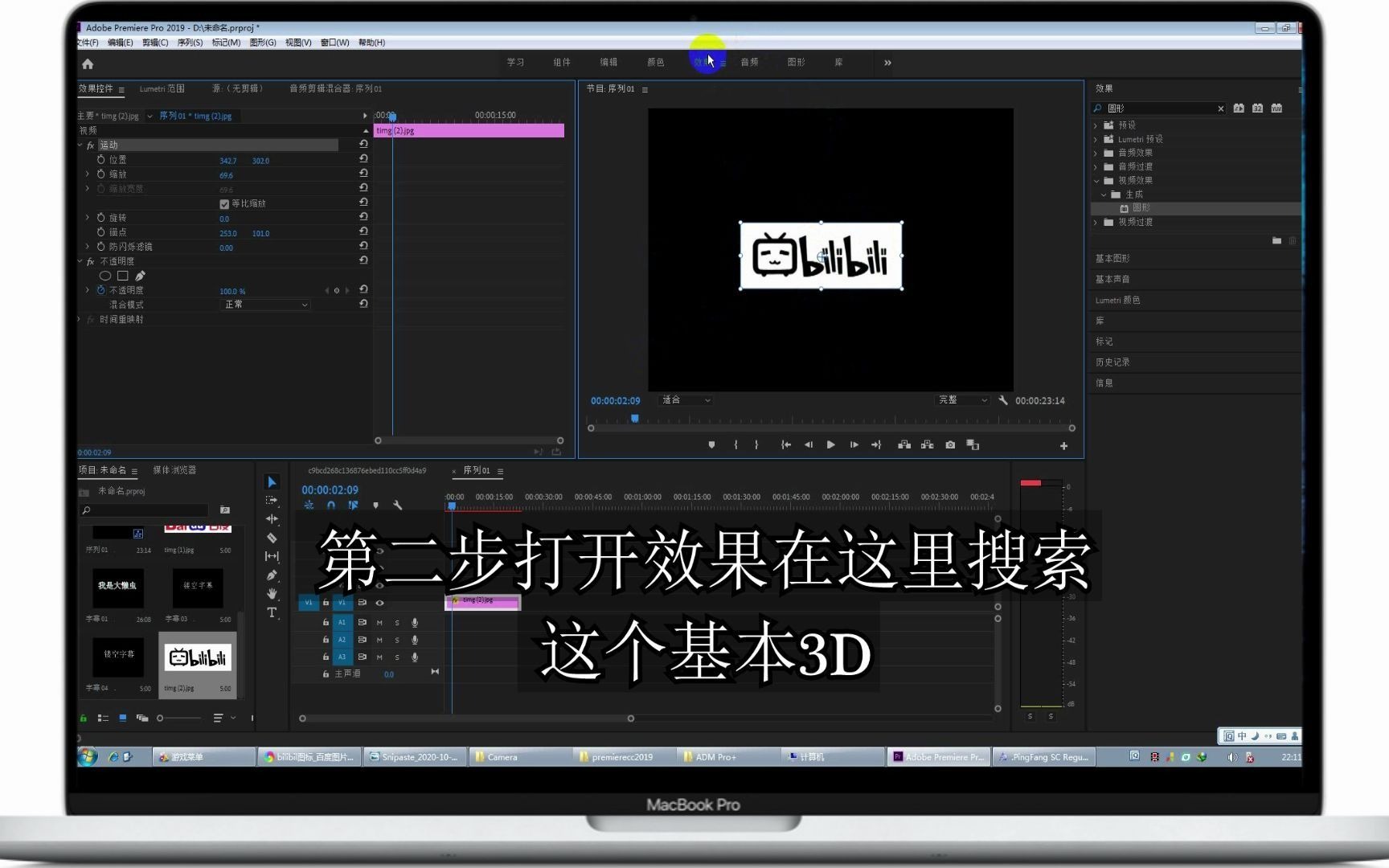Expand the 视频过渡 folder in the Effects panel
This screenshot has height=868, width=1389.
click(1096, 222)
